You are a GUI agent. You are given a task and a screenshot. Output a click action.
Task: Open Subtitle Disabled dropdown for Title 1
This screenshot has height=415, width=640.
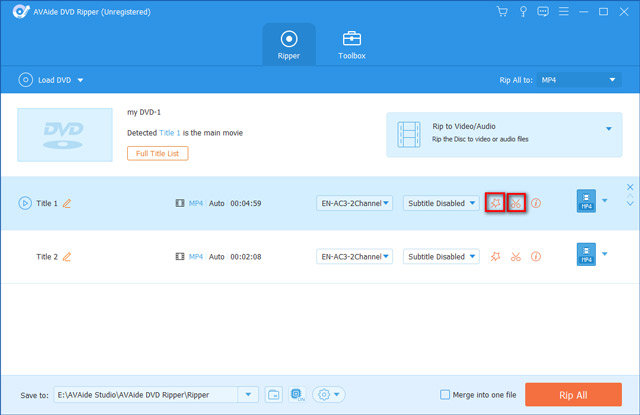[441, 203]
